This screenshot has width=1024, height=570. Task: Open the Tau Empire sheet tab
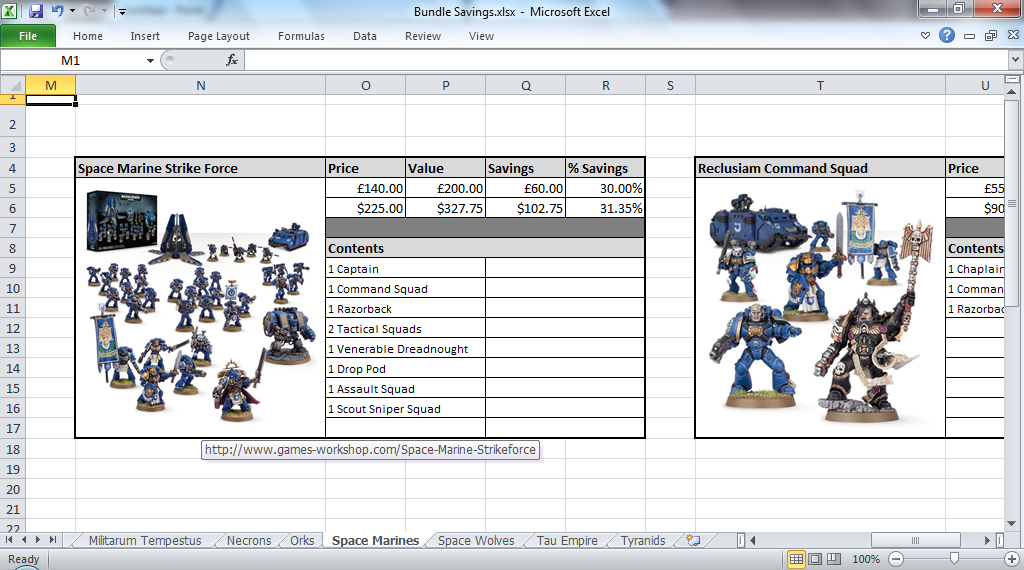click(567, 541)
